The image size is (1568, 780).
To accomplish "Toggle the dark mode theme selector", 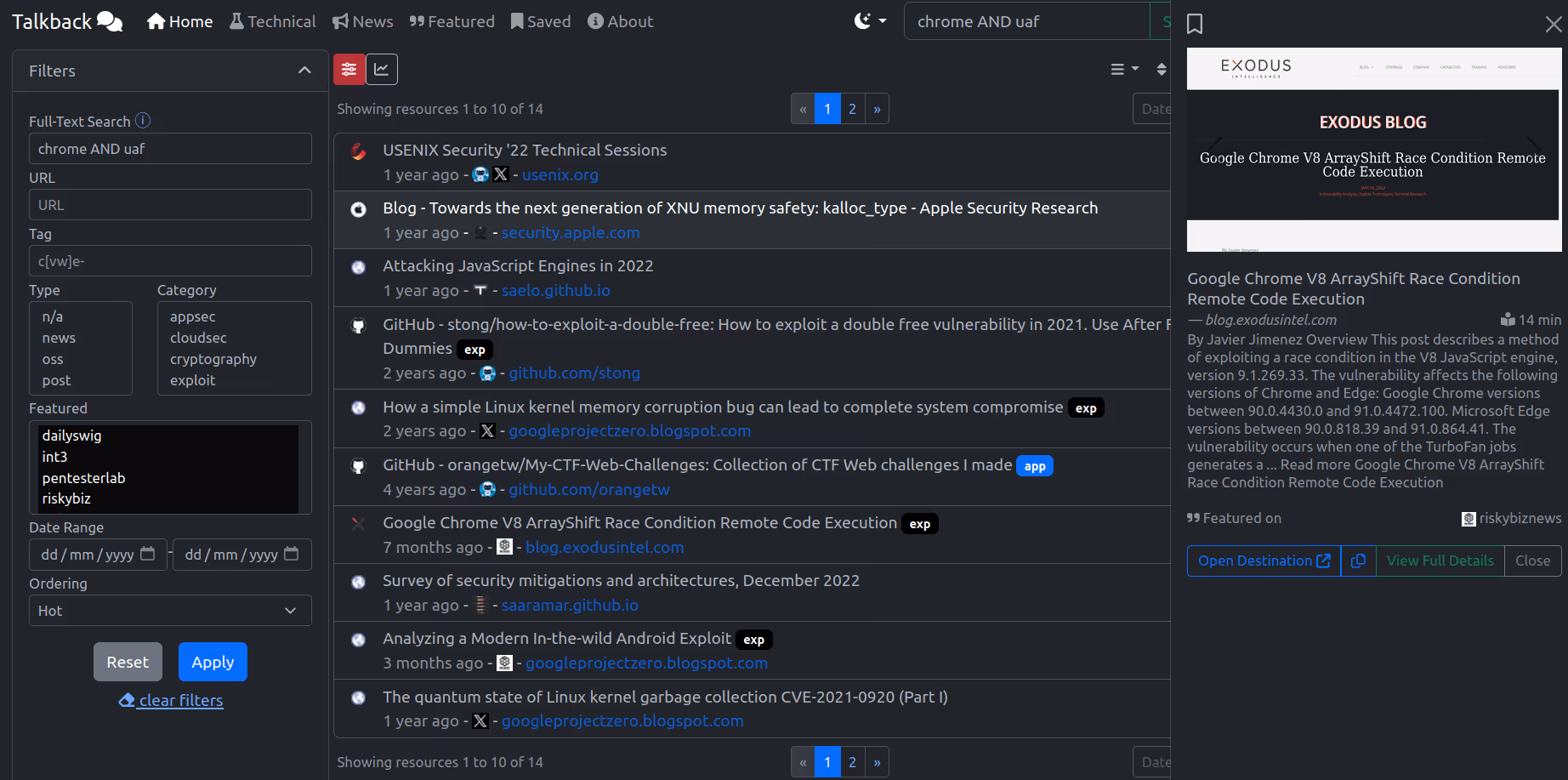I will 870,21.
